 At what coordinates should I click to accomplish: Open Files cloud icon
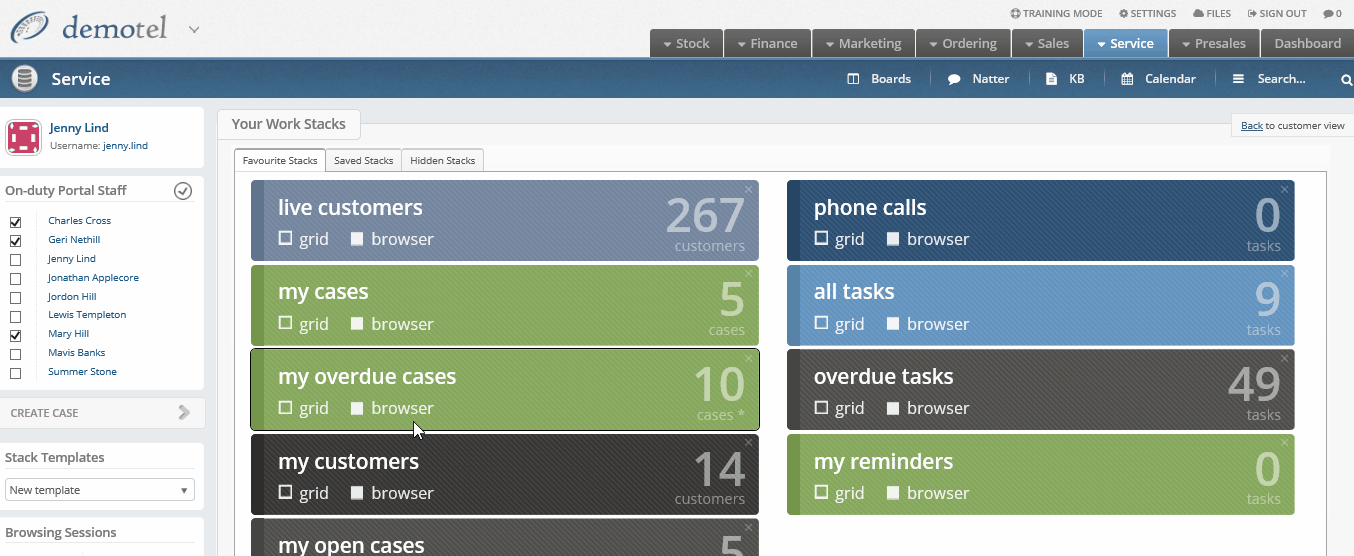coord(1198,14)
